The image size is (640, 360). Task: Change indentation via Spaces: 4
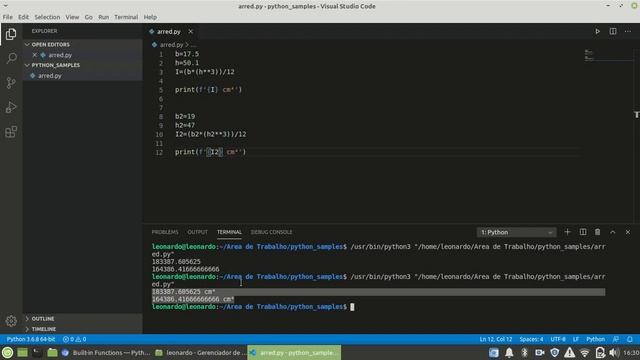point(531,339)
